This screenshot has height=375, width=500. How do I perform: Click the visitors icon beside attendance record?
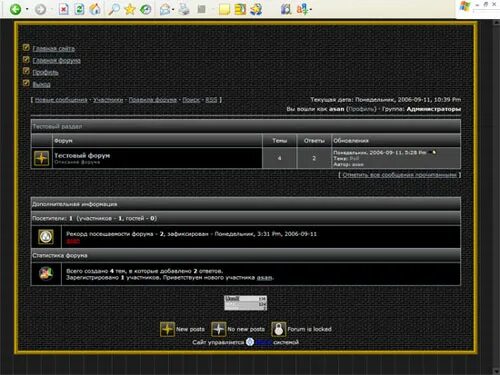46,237
